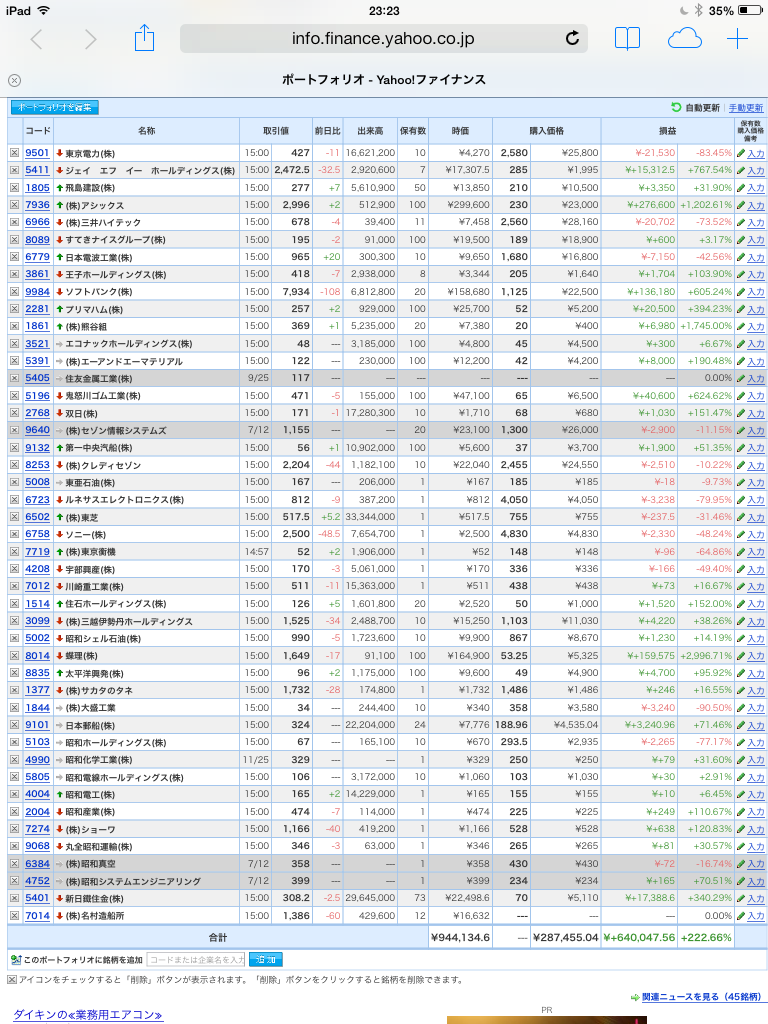Viewport: 768px width, 1024px height.
Task: Click pencil edit icon in ソフトバンク row
Action: tap(741, 292)
